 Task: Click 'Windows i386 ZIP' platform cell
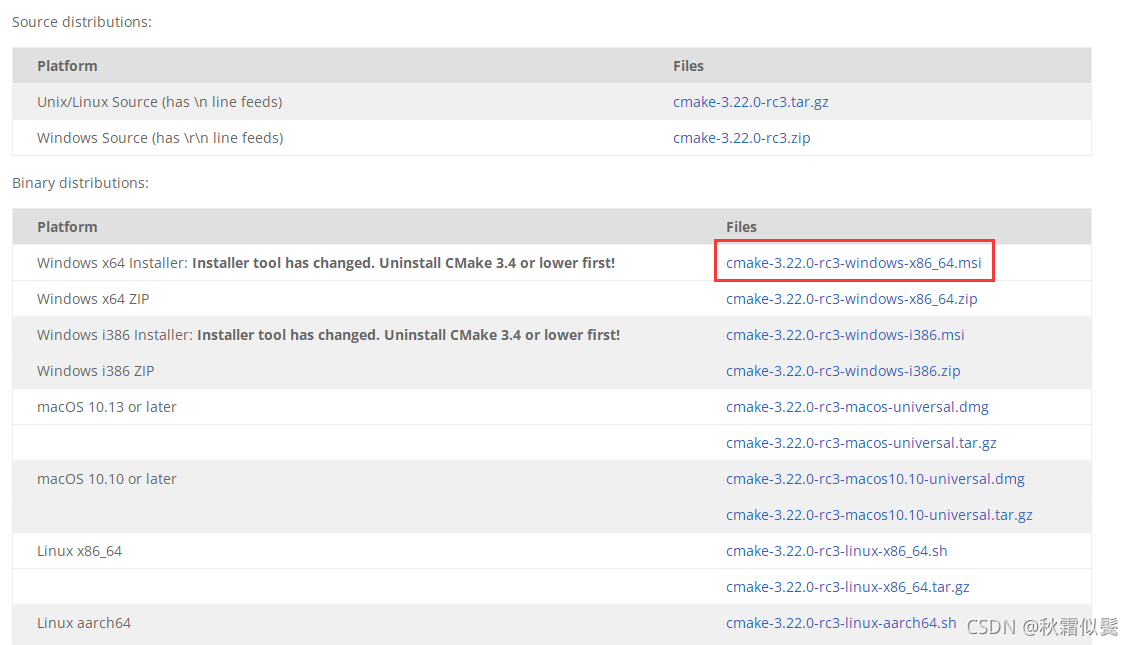click(x=95, y=371)
